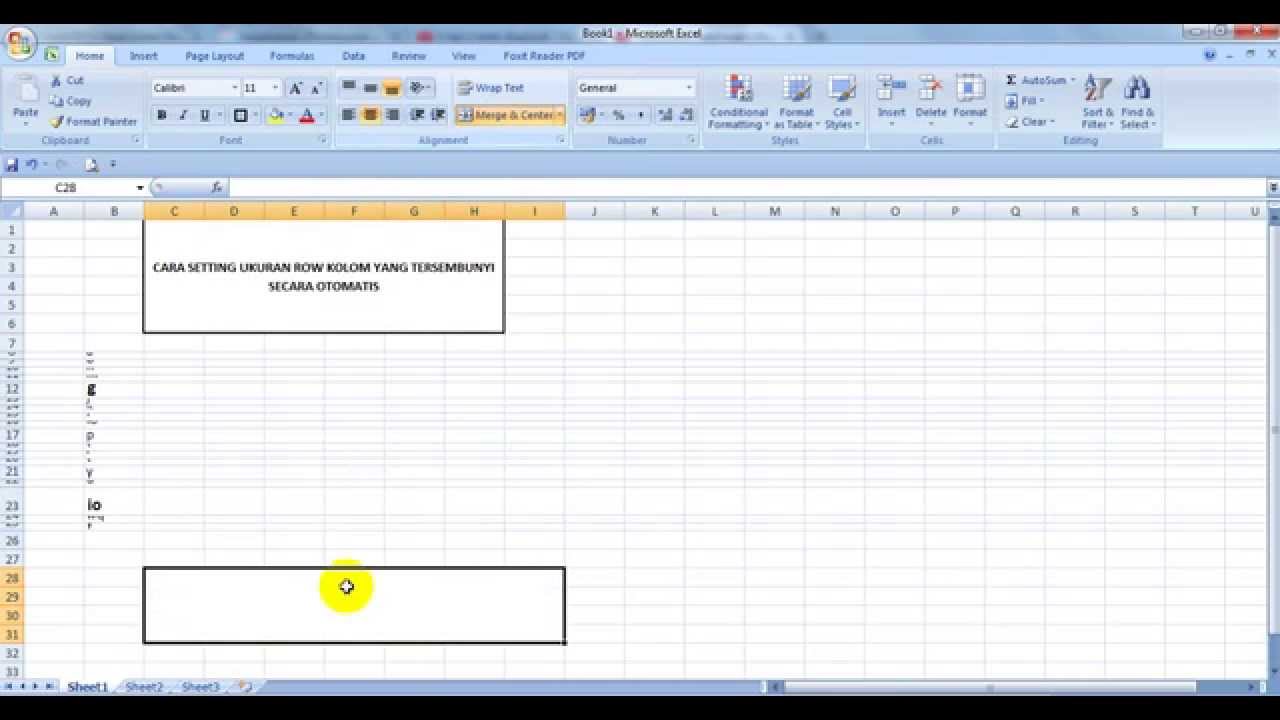Click the AutoSum sigma icon
1280x720 pixels.
1011,80
